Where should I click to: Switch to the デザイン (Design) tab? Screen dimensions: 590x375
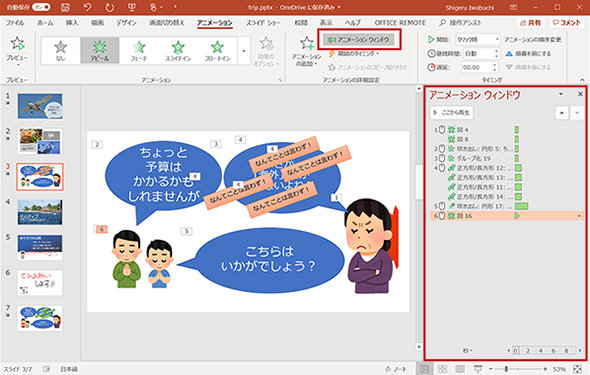click(126, 23)
